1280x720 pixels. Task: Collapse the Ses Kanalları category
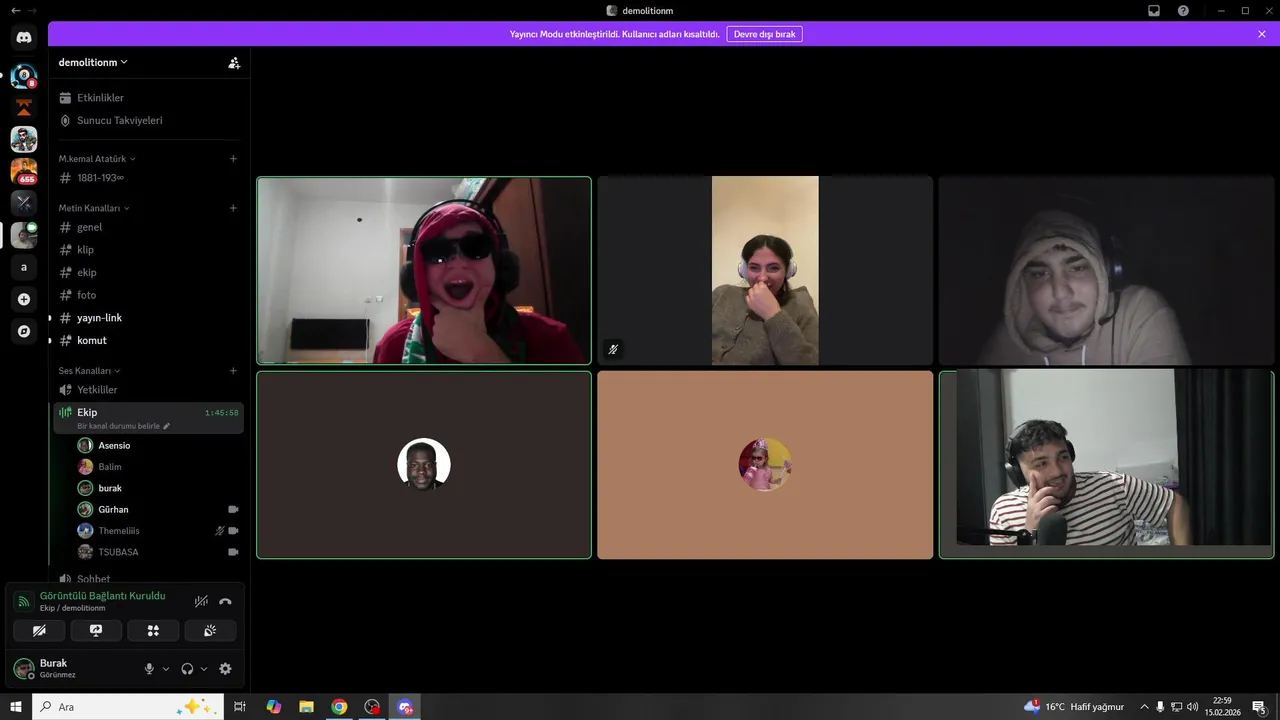point(89,370)
